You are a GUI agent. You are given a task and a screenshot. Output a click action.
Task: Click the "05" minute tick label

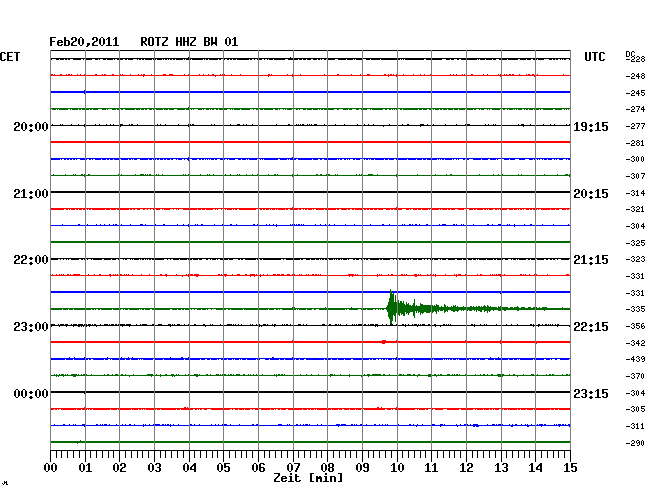point(223,468)
